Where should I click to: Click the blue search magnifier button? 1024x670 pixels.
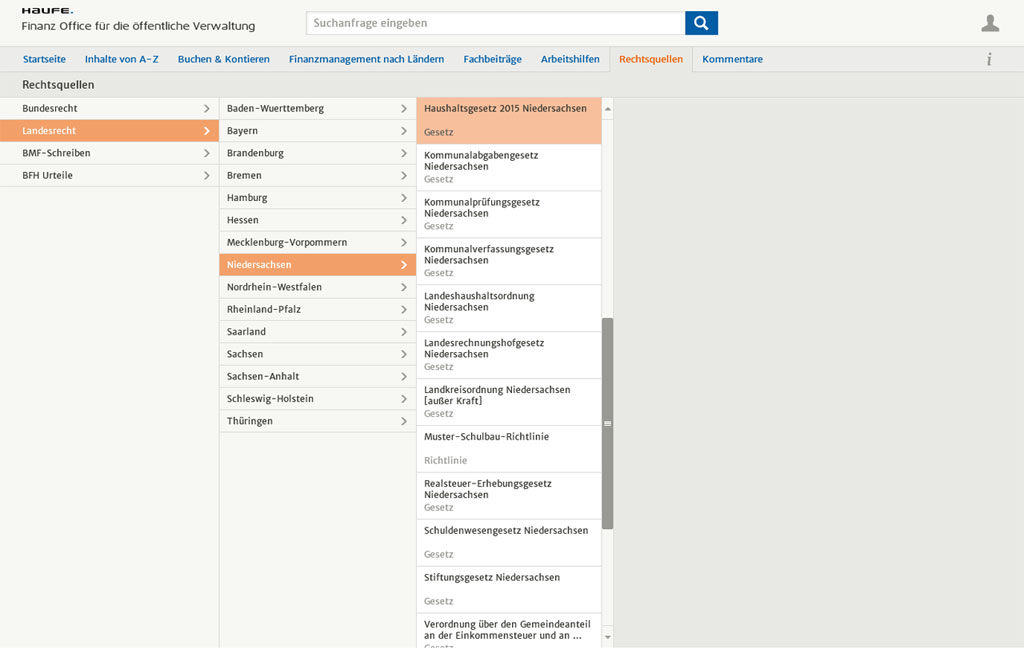(x=701, y=23)
